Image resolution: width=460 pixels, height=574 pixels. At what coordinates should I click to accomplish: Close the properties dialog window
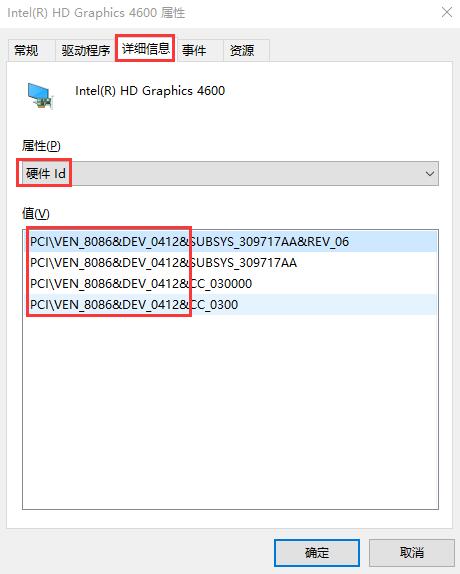point(447,12)
